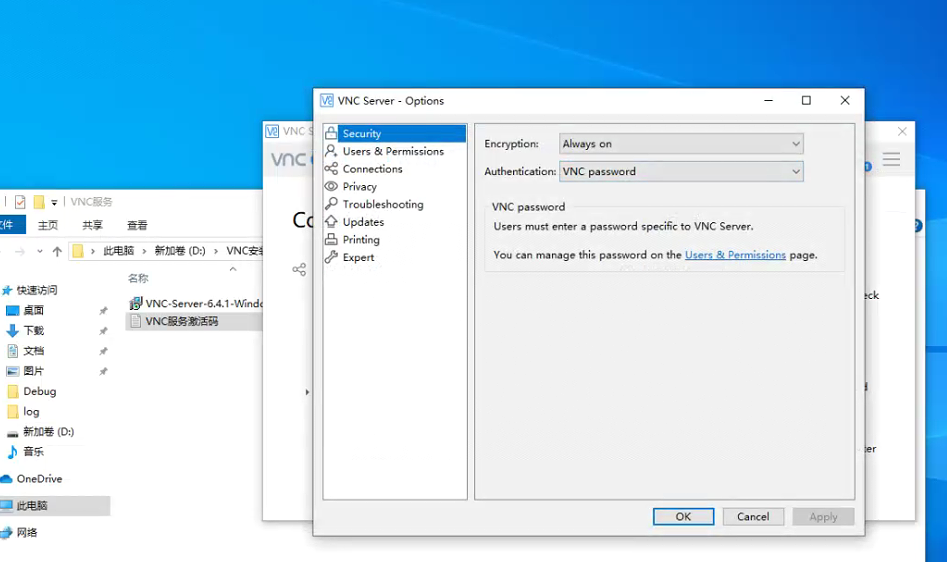
Task: Open 图片 in Explorer sidebar
Action: 33,371
